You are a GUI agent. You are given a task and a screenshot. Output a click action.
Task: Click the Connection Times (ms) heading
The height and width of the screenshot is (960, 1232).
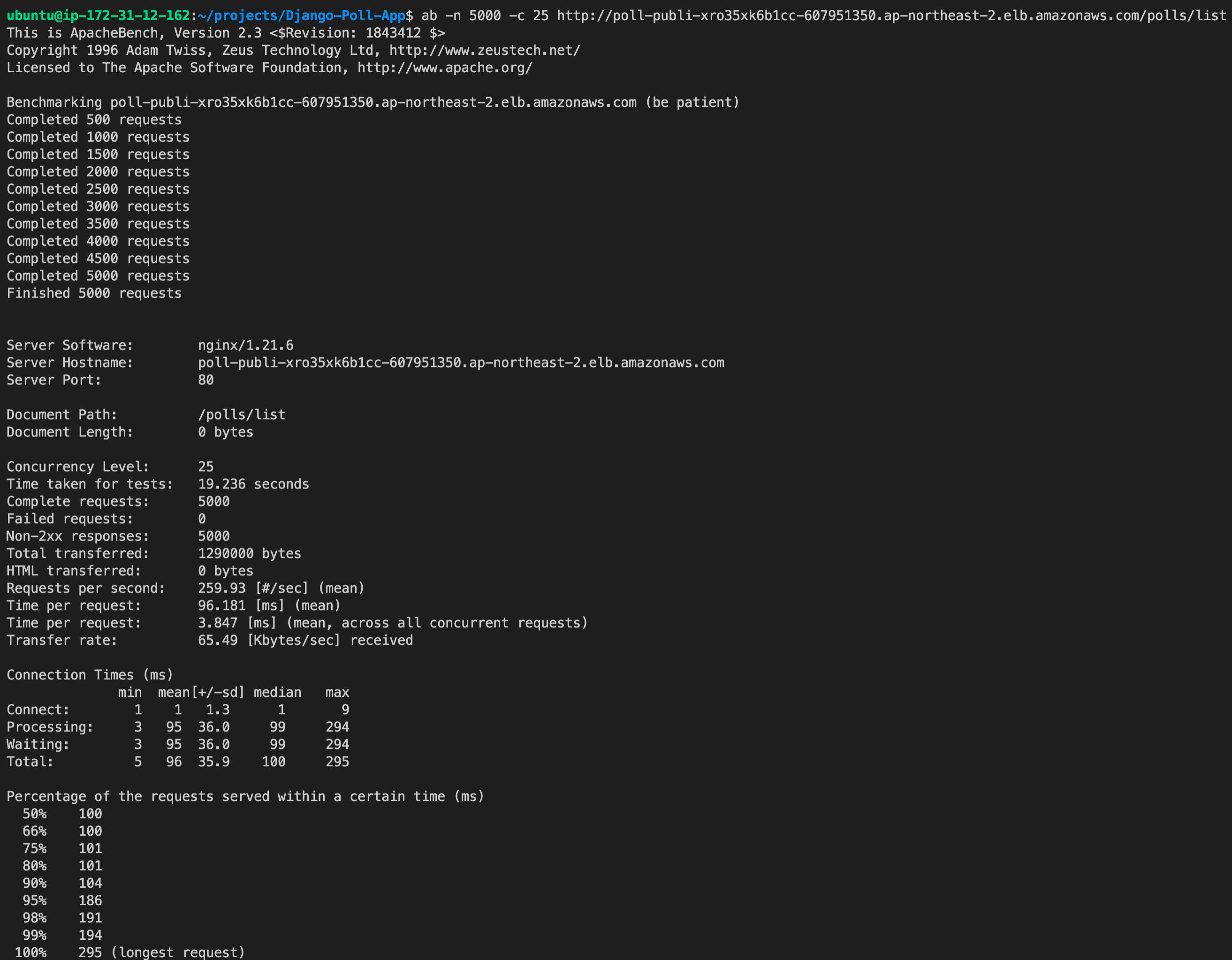(x=90, y=675)
